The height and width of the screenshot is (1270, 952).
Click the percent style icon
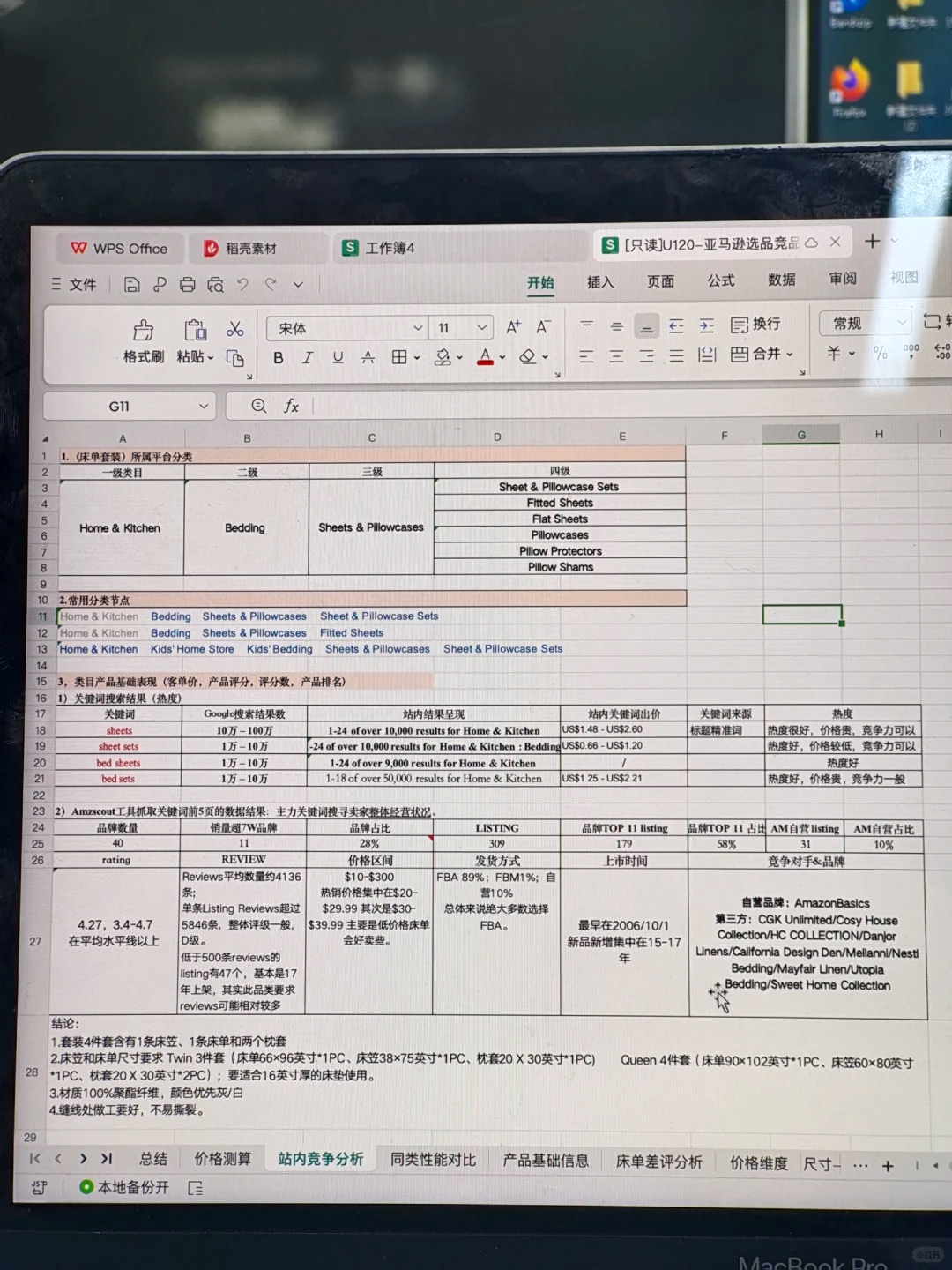click(880, 353)
